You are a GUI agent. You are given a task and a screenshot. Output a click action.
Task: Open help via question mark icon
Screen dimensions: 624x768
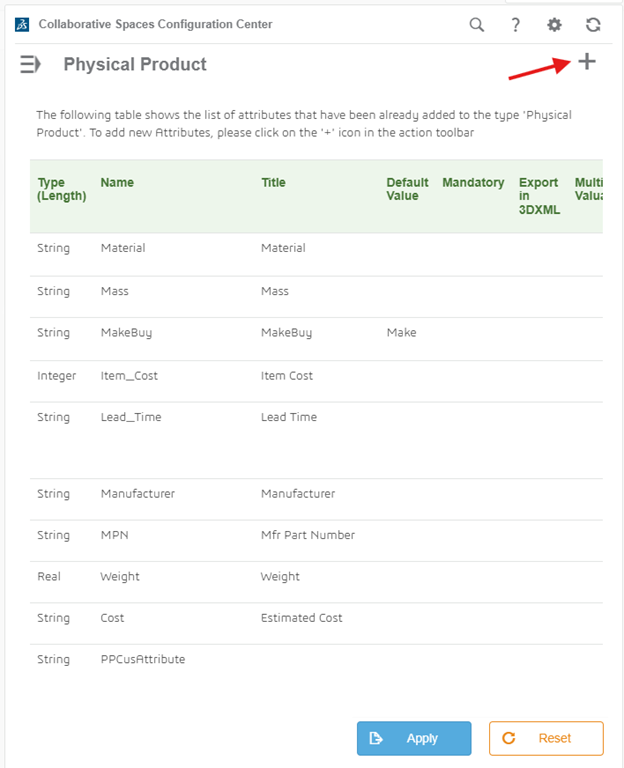pos(515,24)
